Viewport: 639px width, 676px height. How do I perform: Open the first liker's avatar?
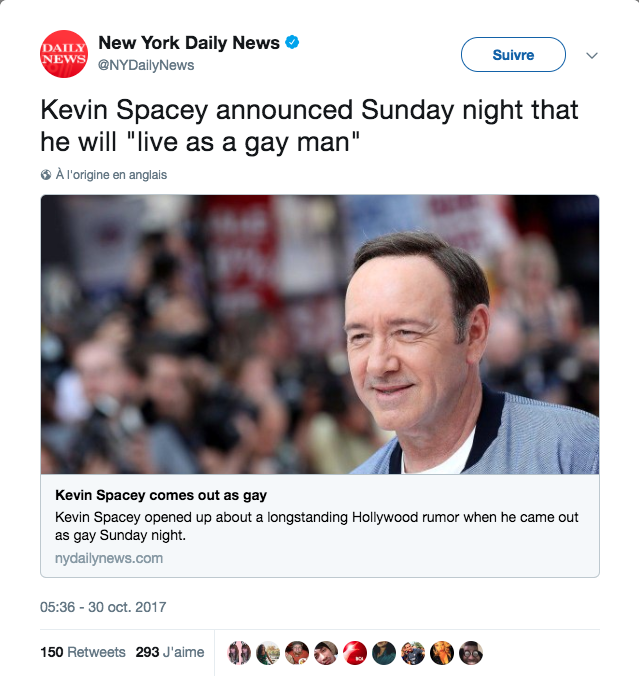(x=239, y=653)
